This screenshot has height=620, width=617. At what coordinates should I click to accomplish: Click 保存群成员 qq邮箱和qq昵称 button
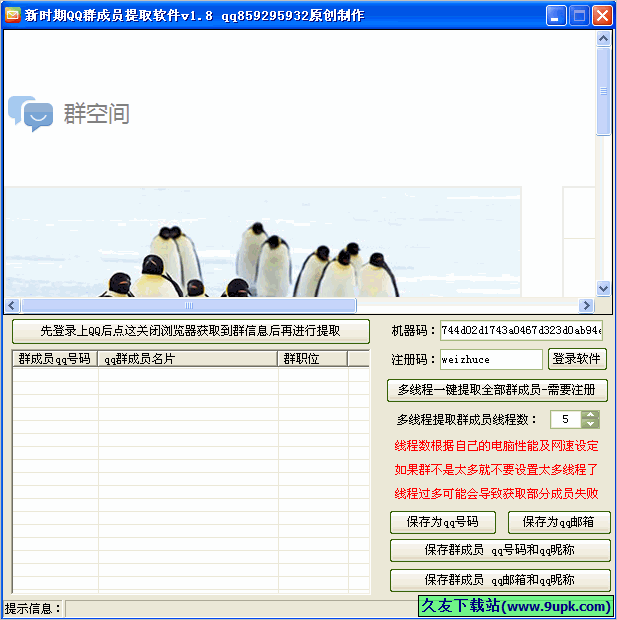coord(500,580)
